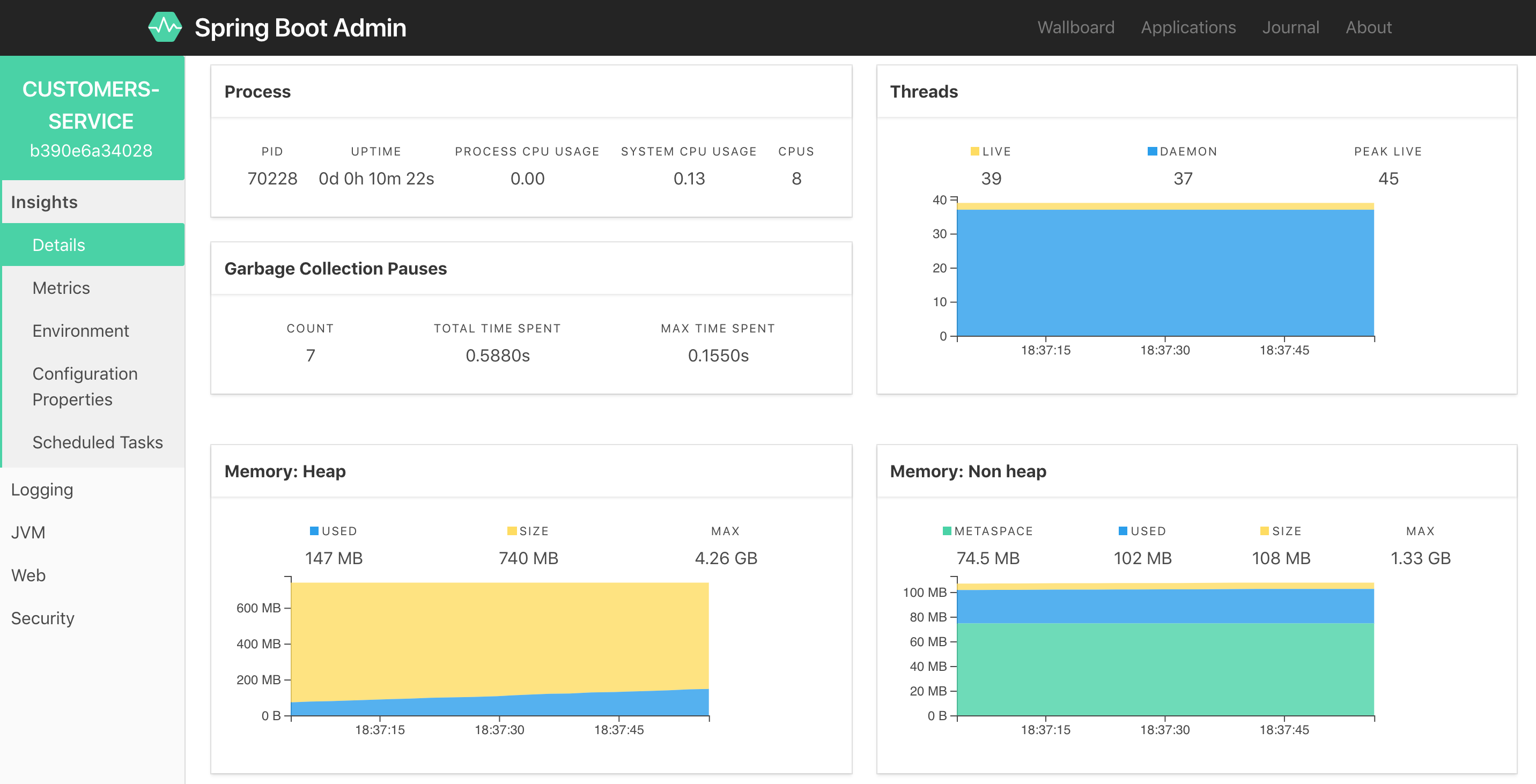The image size is (1536, 784).
Task: Click the yellow SIZE non-heap legend swatch
Action: click(1264, 530)
